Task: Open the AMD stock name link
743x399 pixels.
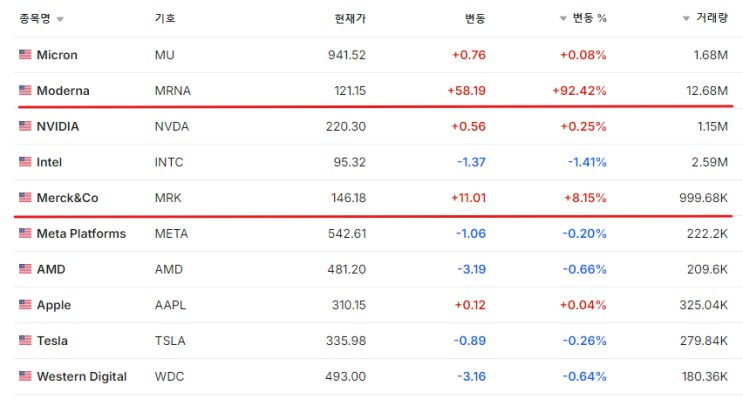Action: (51, 269)
